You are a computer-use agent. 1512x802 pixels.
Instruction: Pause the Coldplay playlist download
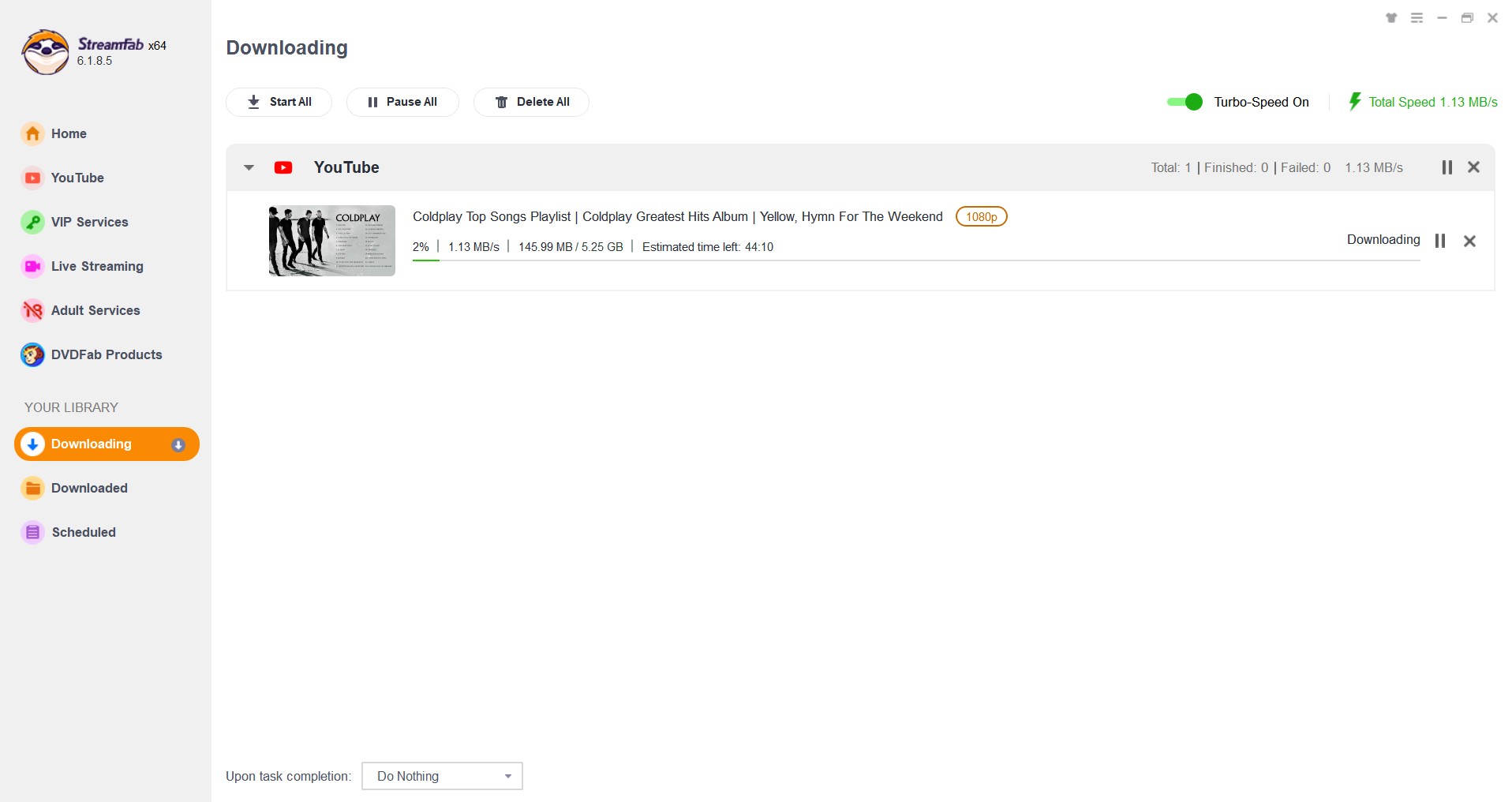[x=1440, y=241]
